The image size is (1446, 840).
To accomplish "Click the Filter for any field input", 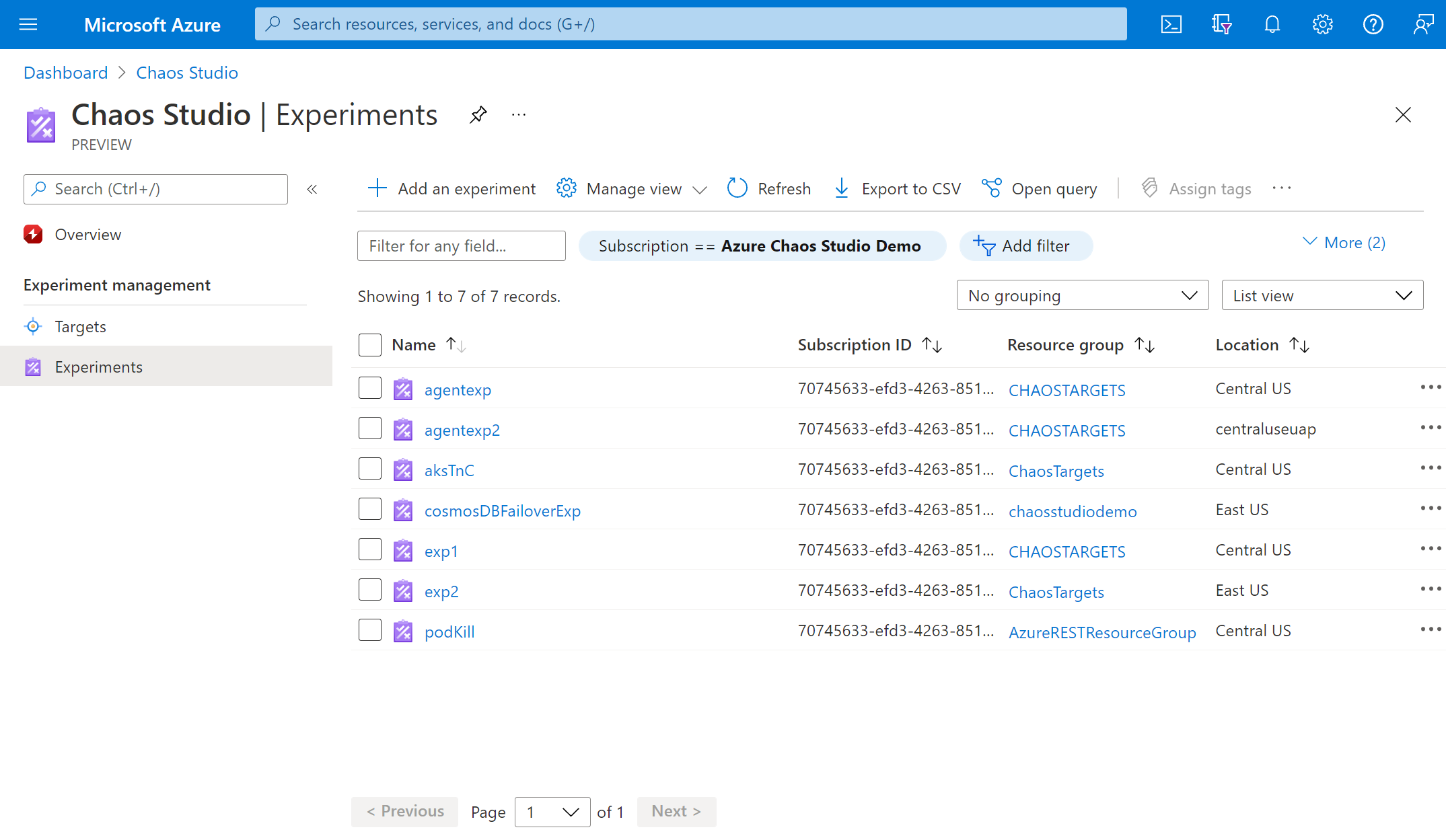I will click(462, 244).
